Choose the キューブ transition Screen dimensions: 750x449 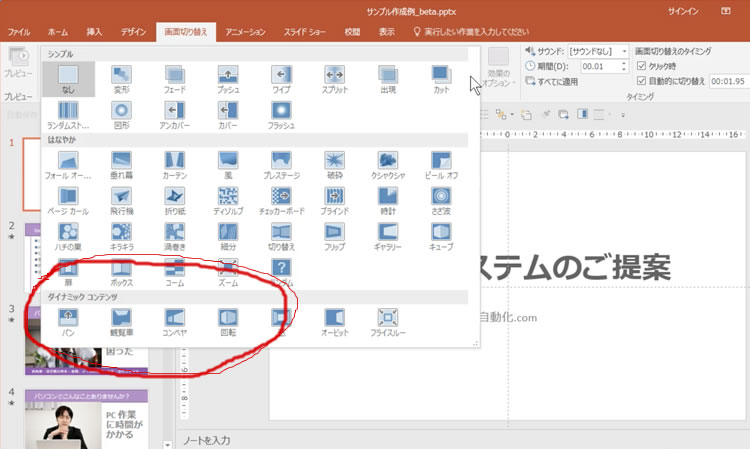(441, 237)
